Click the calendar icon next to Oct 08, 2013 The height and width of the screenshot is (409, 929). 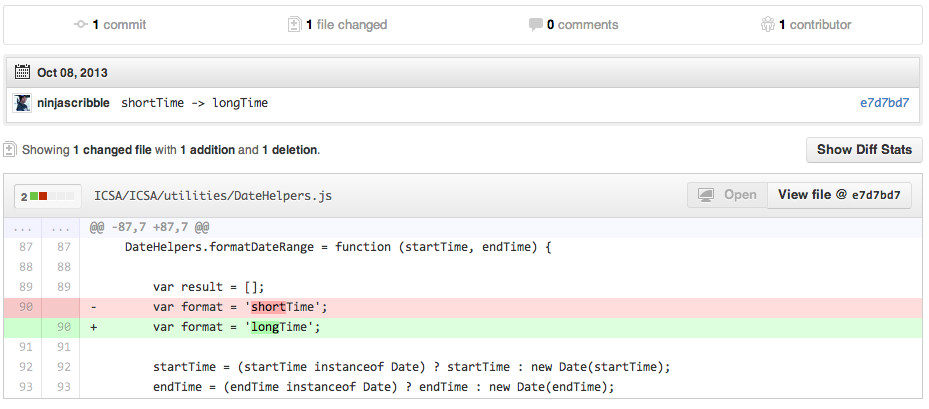tap(22, 72)
